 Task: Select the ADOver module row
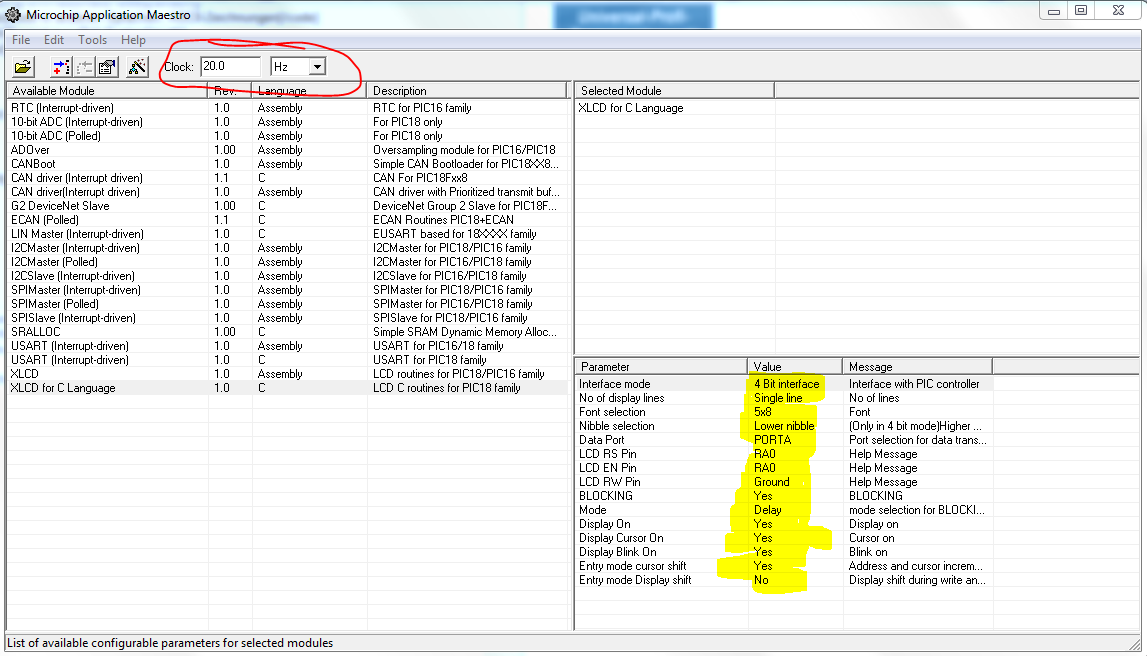tap(287, 149)
